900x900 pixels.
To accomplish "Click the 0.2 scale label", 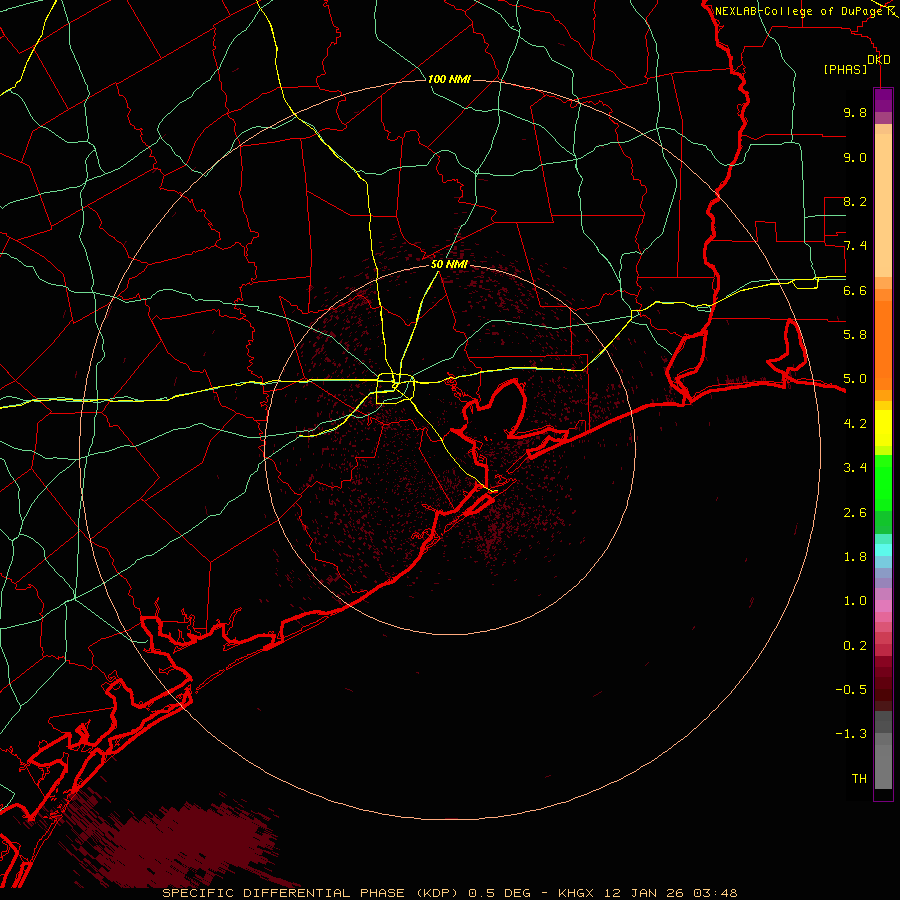I will (x=855, y=646).
